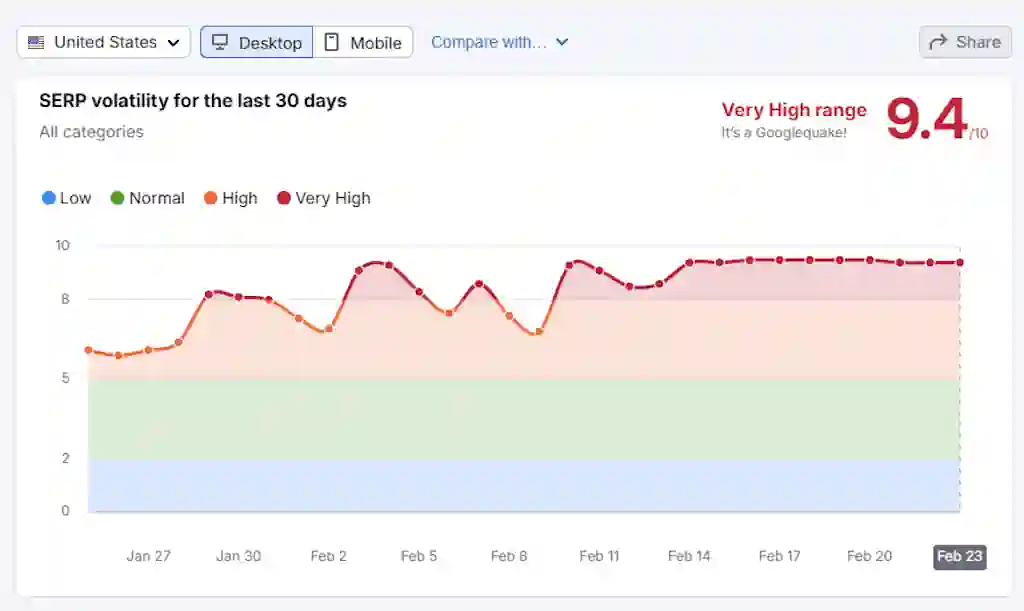Click the Very High range label
The height and width of the screenshot is (611, 1024).
coord(794,110)
